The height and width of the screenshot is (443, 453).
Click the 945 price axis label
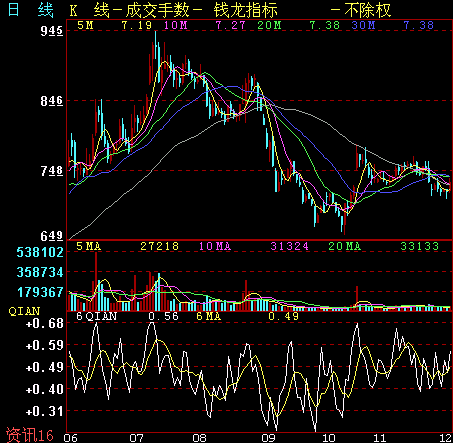(52, 31)
